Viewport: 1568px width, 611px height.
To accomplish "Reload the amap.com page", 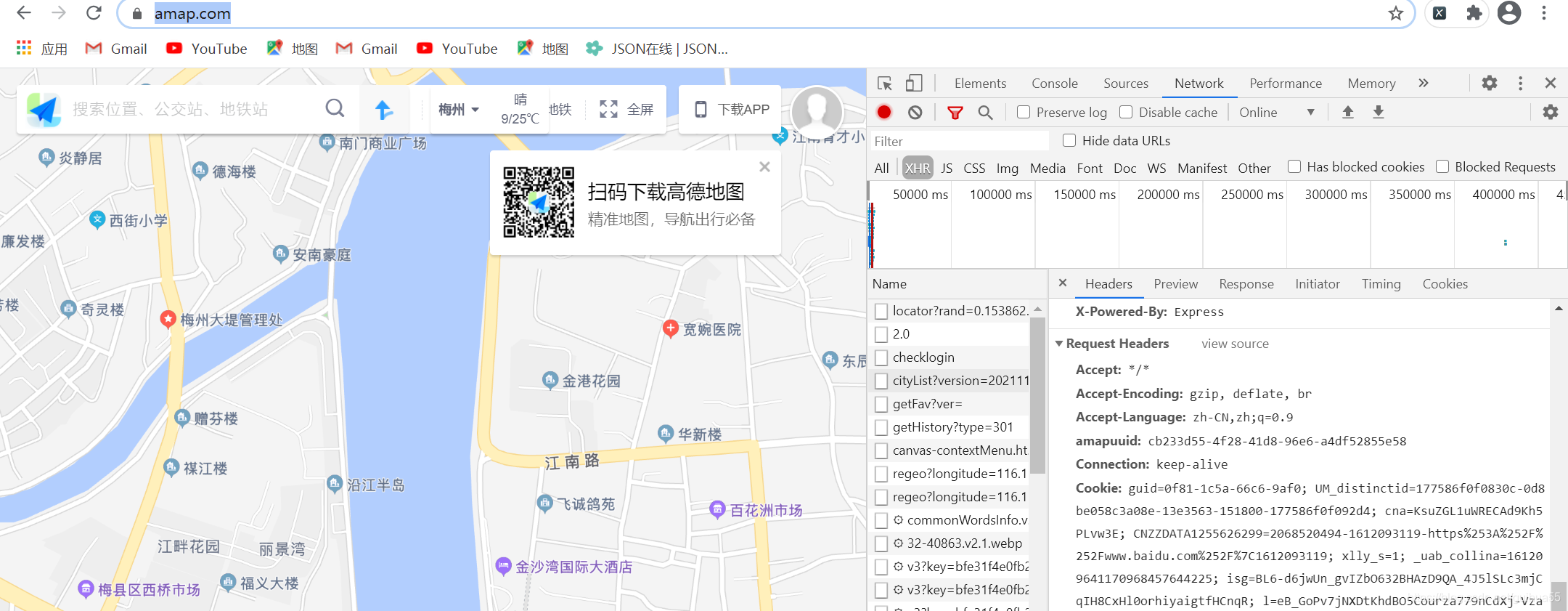I will pyautogui.click(x=94, y=13).
